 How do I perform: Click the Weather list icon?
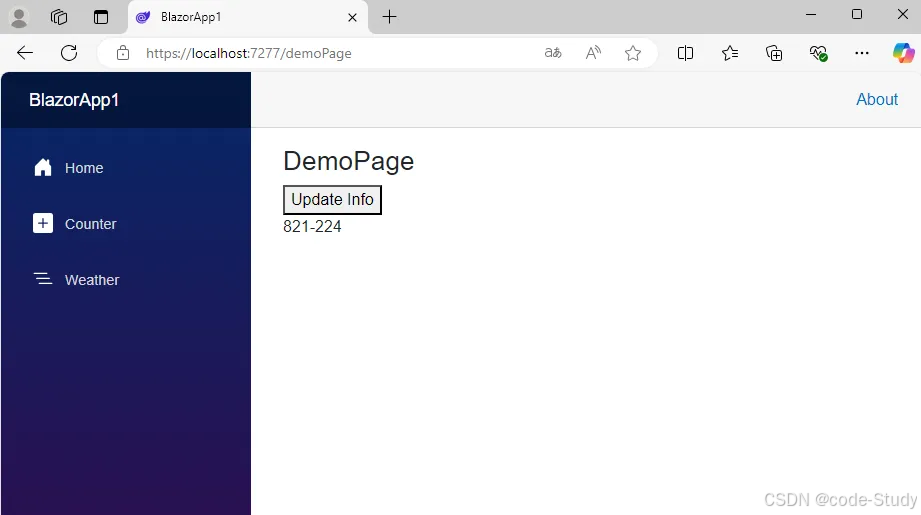coord(43,278)
